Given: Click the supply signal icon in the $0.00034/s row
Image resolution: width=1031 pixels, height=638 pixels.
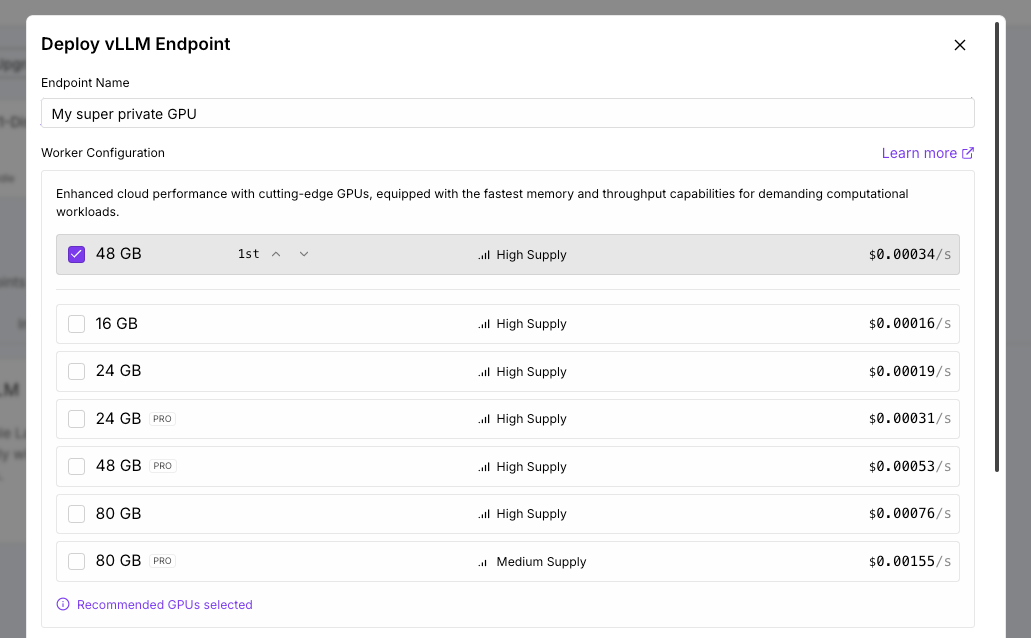Looking at the screenshot, I should pos(484,255).
